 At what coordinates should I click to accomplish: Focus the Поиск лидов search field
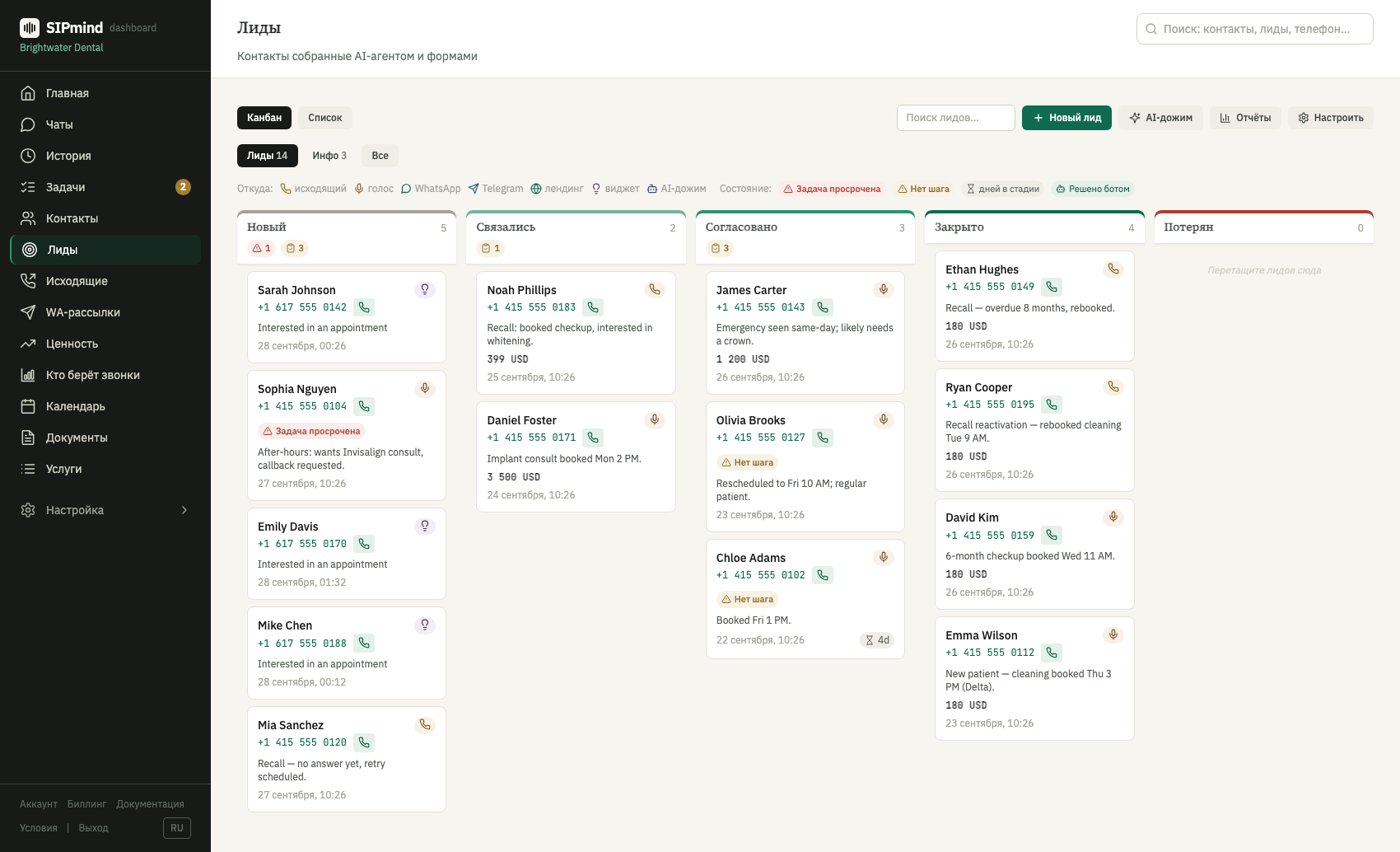955,118
